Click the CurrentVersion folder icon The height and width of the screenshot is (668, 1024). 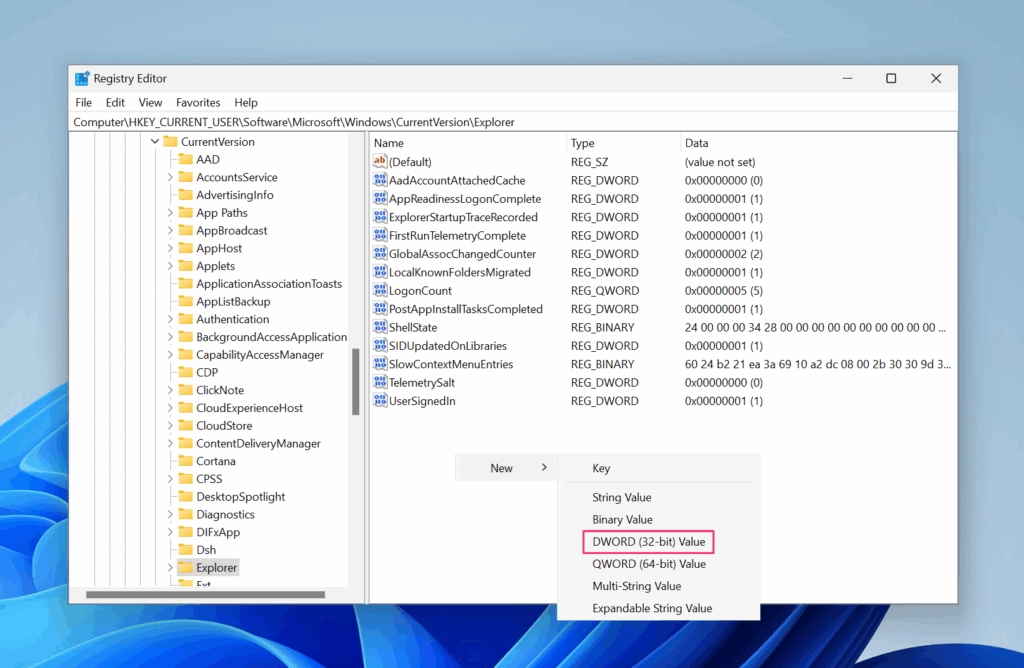click(170, 141)
